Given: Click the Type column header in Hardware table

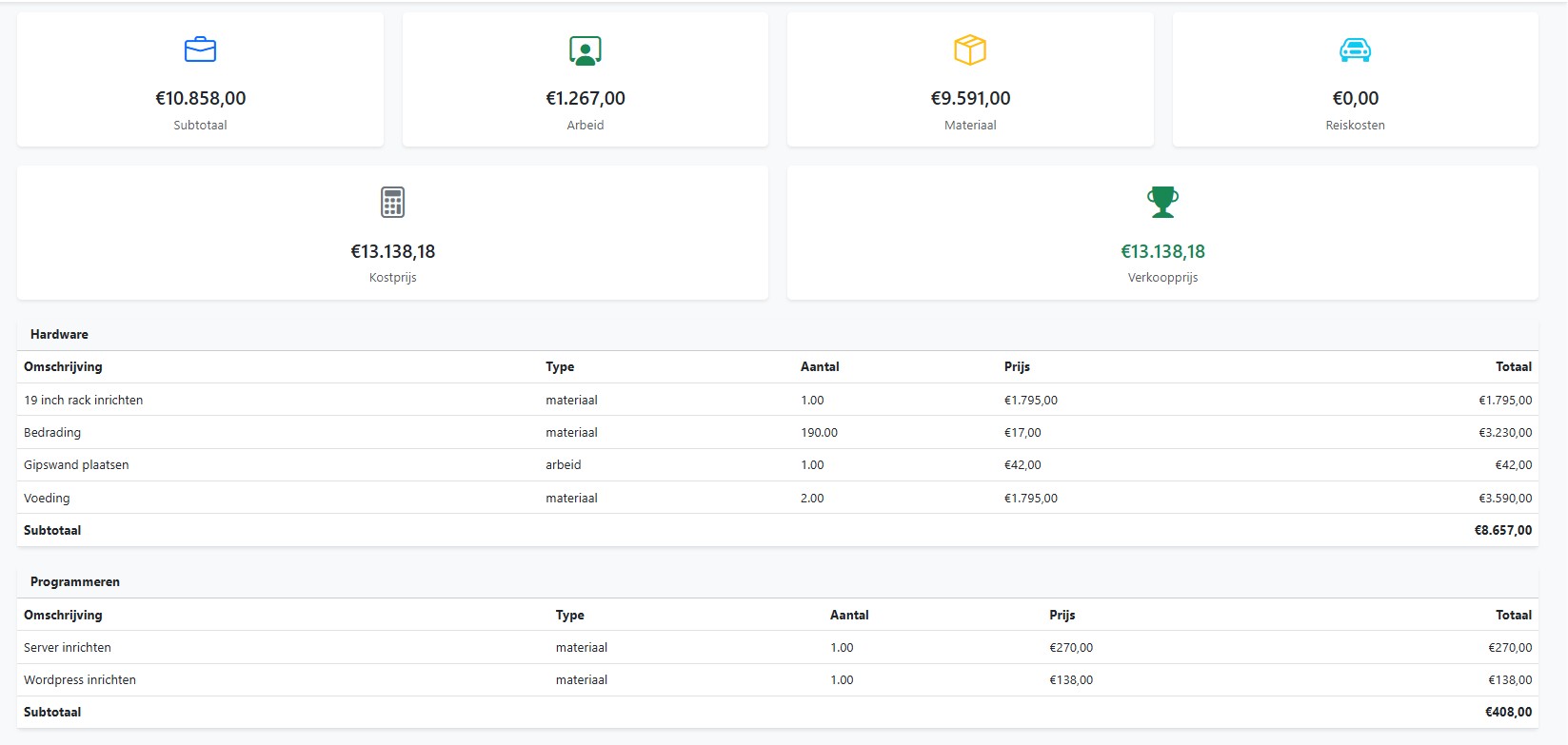Looking at the screenshot, I should tap(560, 367).
